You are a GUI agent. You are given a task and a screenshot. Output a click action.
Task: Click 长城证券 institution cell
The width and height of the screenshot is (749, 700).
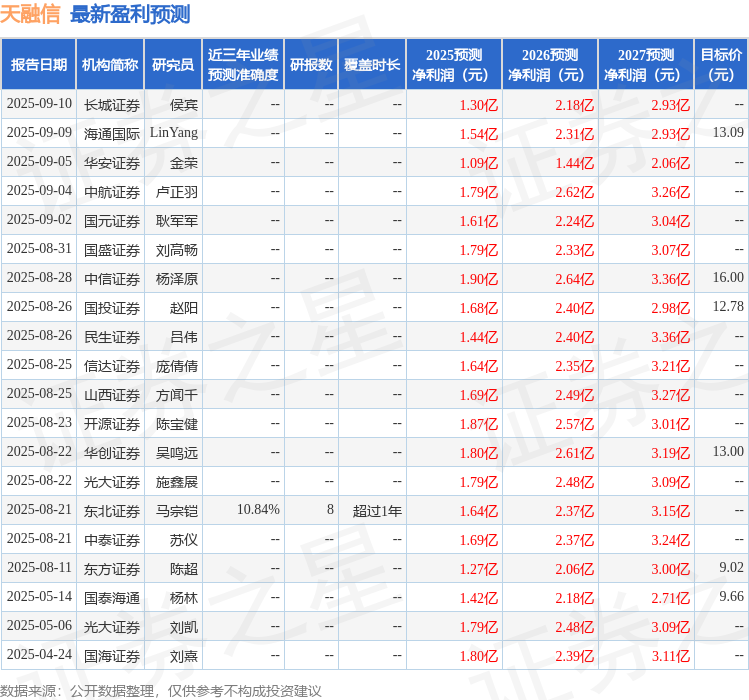click(x=112, y=105)
